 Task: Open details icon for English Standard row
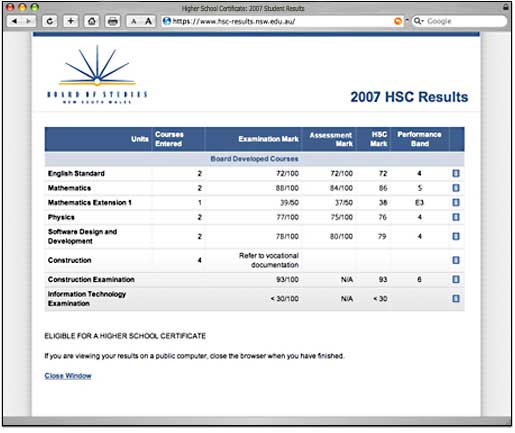coord(456,173)
